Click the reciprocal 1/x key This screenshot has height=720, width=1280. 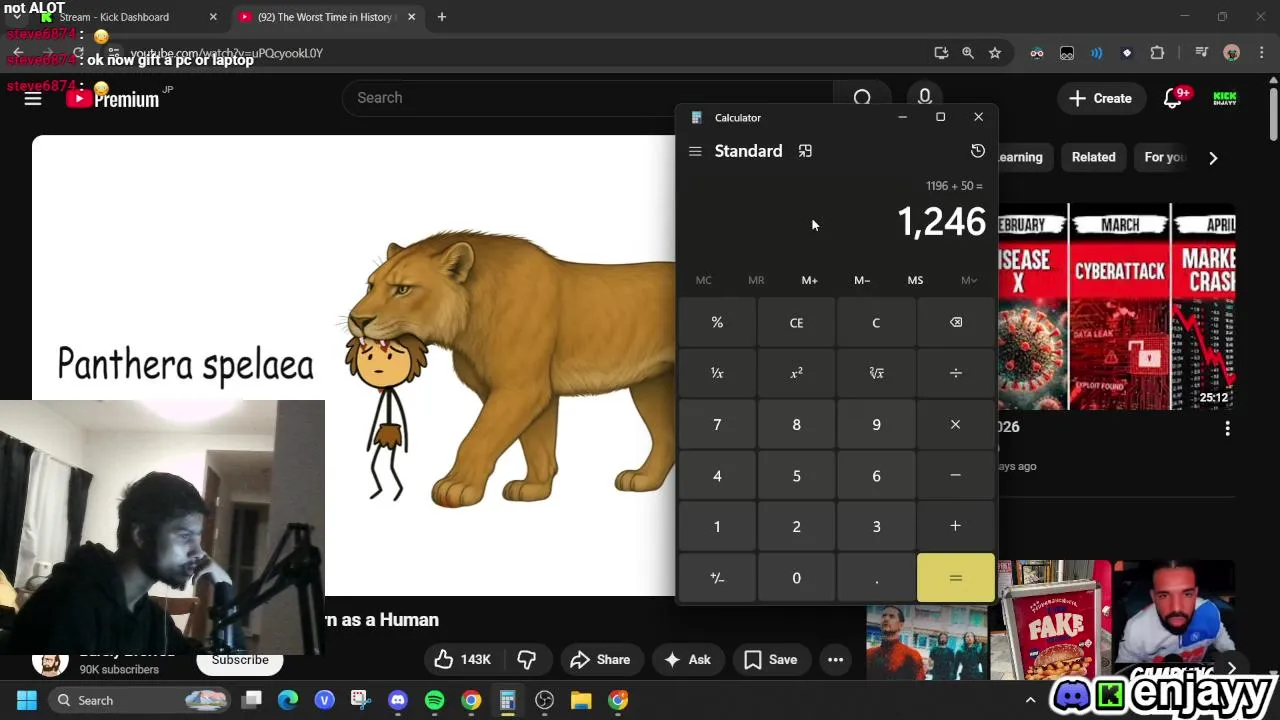tap(717, 373)
